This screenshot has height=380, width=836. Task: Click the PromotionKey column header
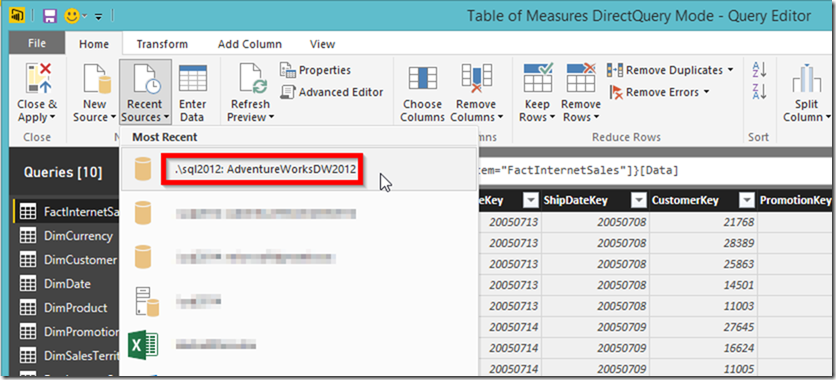coord(795,200)
